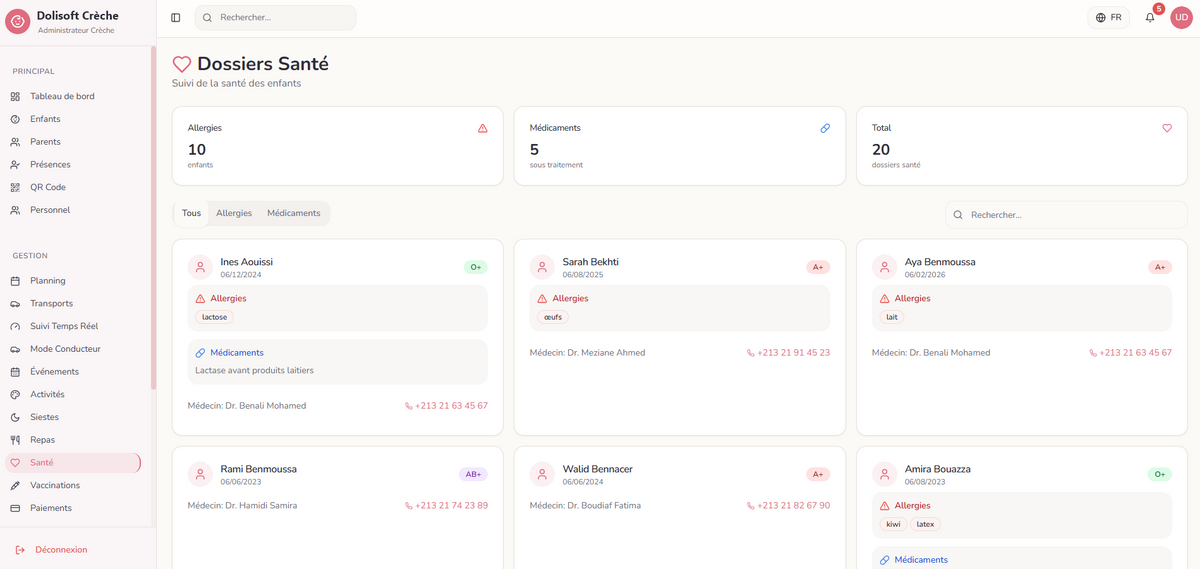
Task: Click Sarah Bekhti's avatar icon
Action: point(542,267)
